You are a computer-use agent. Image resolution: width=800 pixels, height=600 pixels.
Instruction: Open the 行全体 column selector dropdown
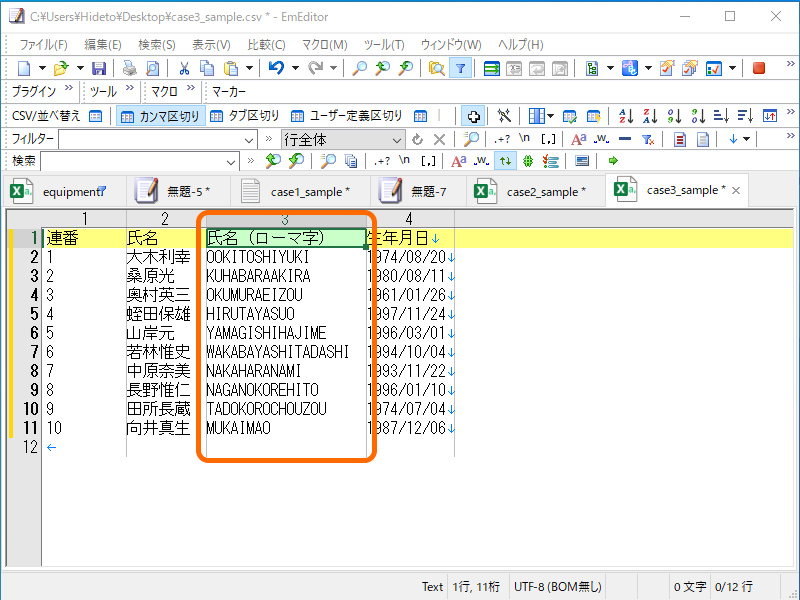point(397,139)
